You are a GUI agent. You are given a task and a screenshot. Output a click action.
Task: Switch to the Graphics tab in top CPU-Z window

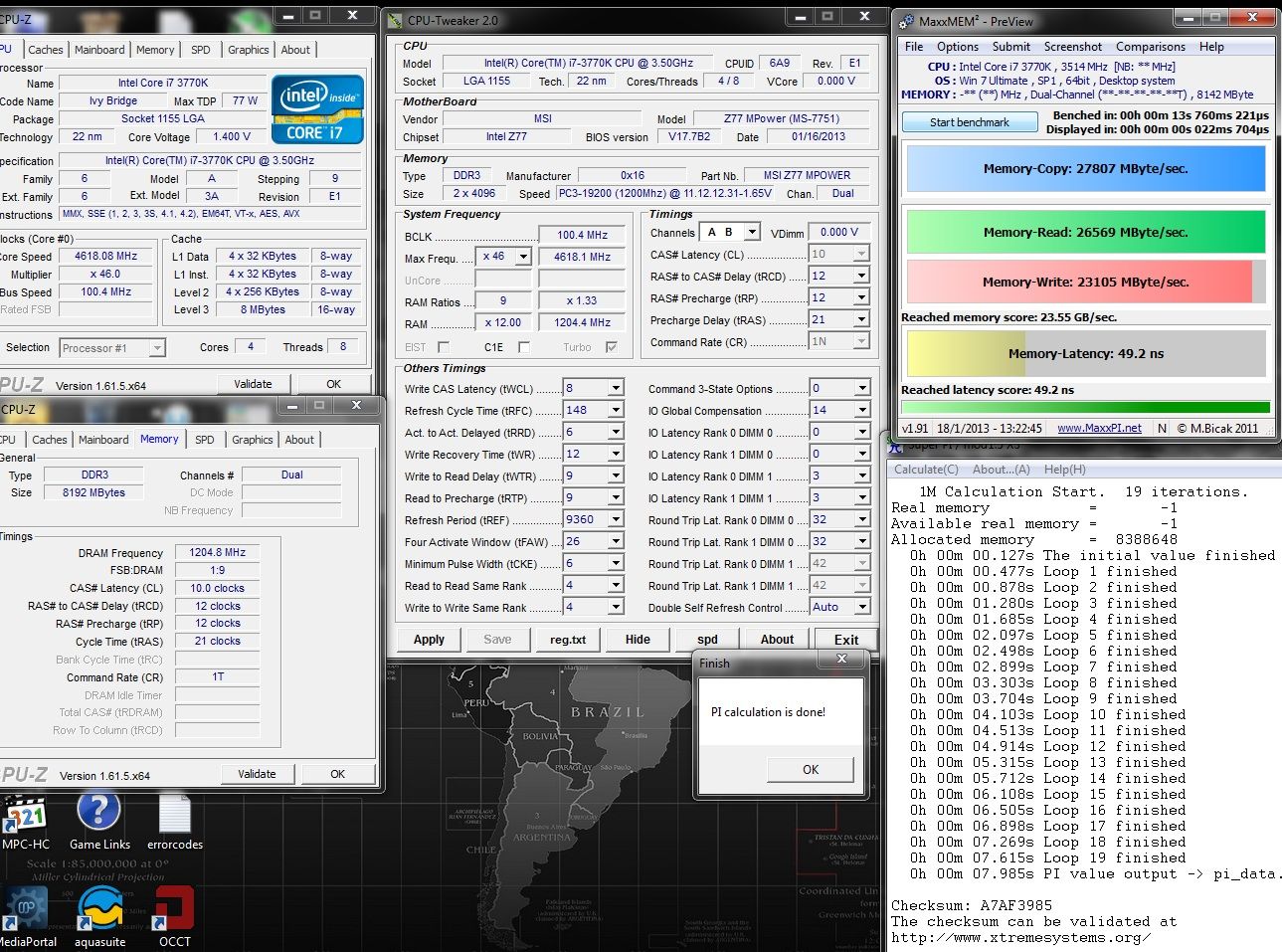pyautogui.click(x=248, y=50)
